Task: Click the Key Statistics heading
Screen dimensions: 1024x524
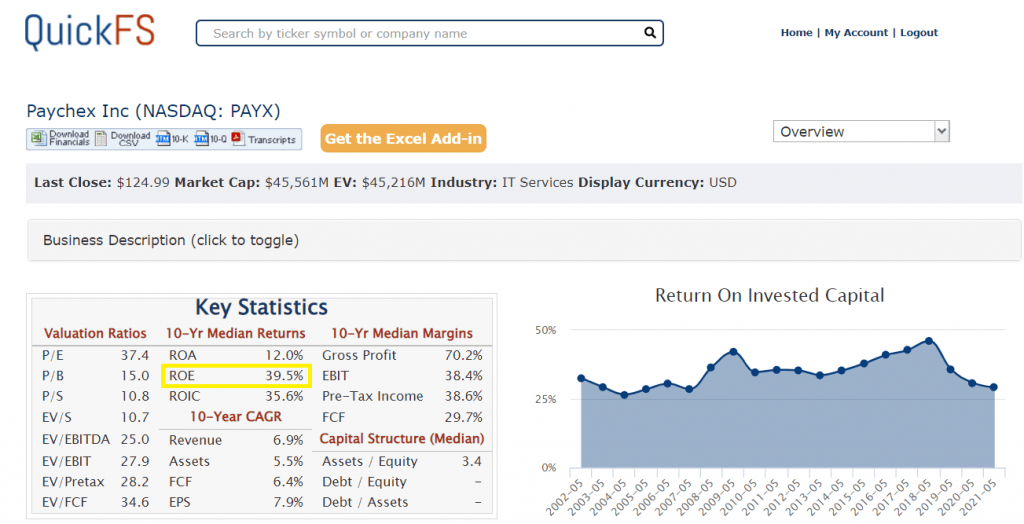Action: click(x=261, y=308)
